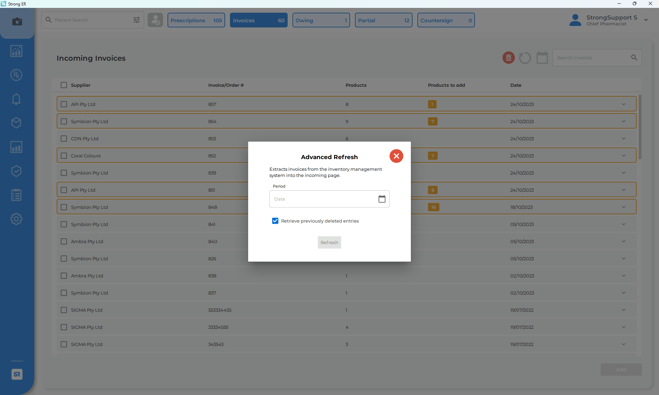Open the camera icon at sidebar top

coord(17,21)
